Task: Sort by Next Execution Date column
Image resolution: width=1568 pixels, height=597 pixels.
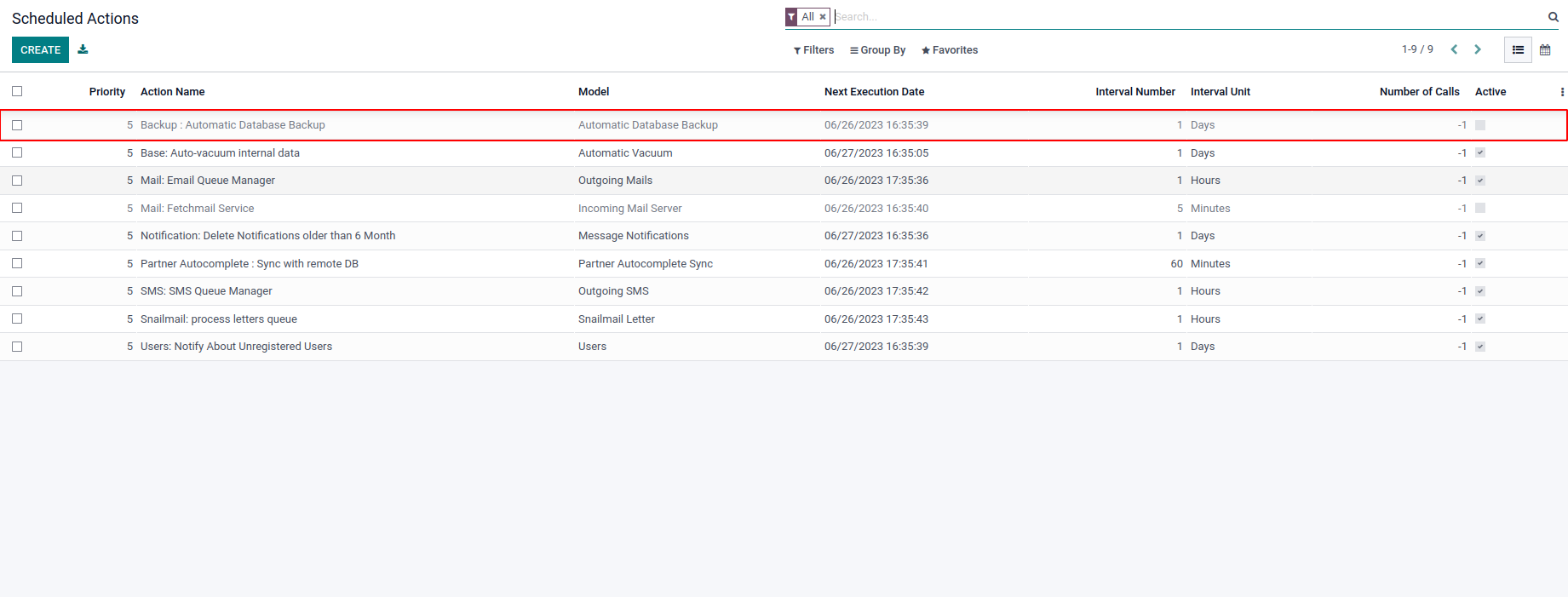Action: point(874,92)
